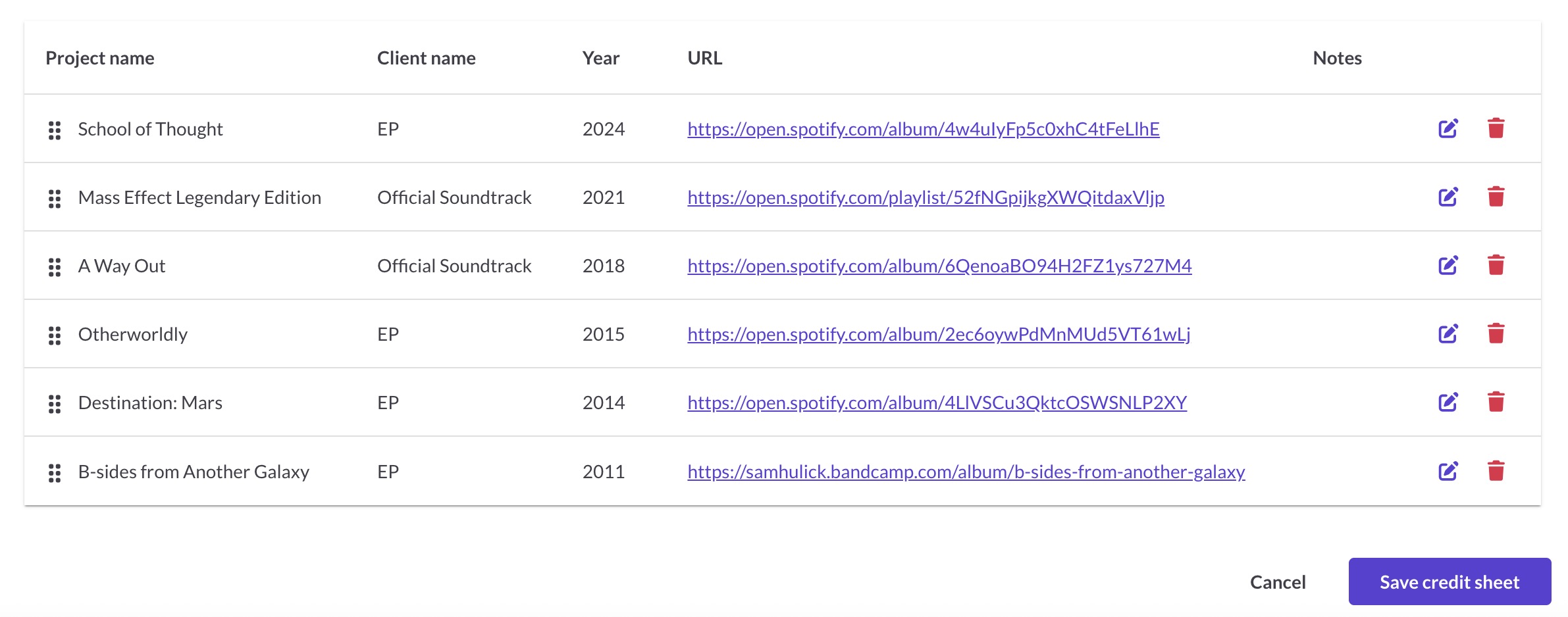The height and width of the screenshot is (617, 1568).
Task: Delete the Destination: Mars row
Action: click(x=1496, y=402)
